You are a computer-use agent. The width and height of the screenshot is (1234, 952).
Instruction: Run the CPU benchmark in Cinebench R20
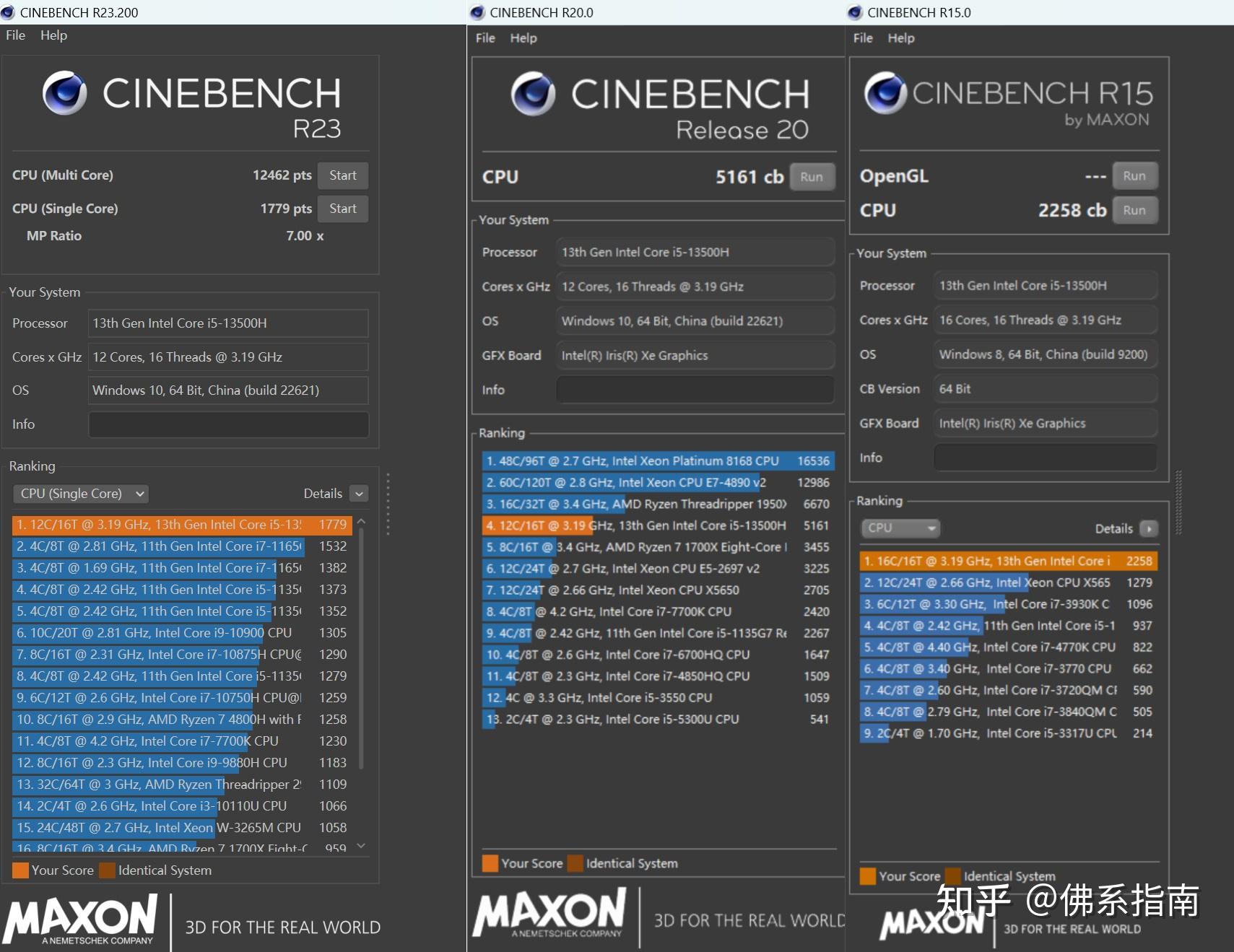[x=812, y=177]
